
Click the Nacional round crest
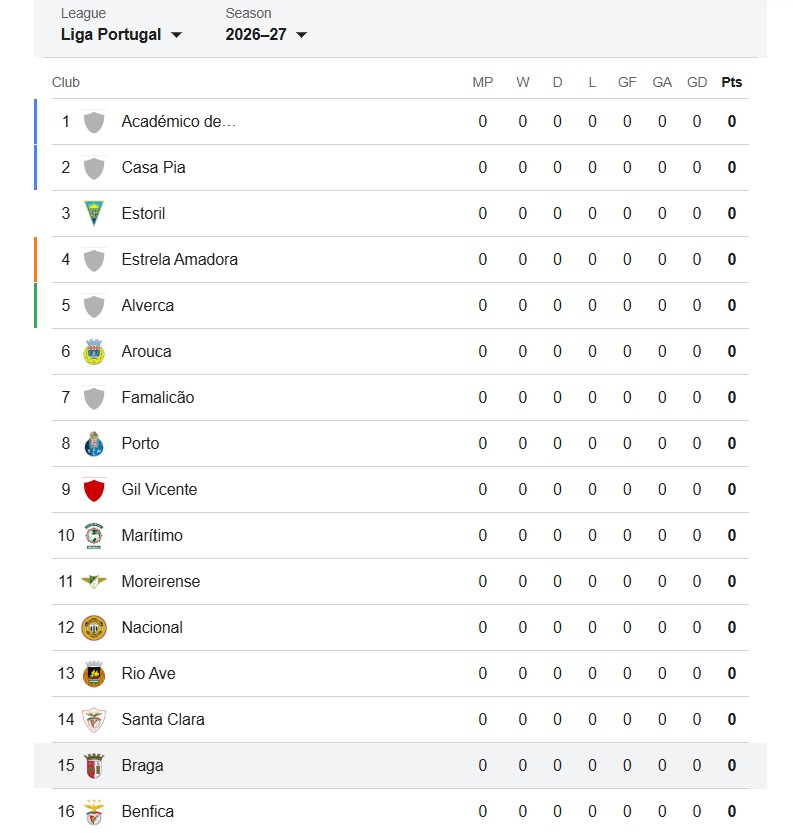[94, 627]
